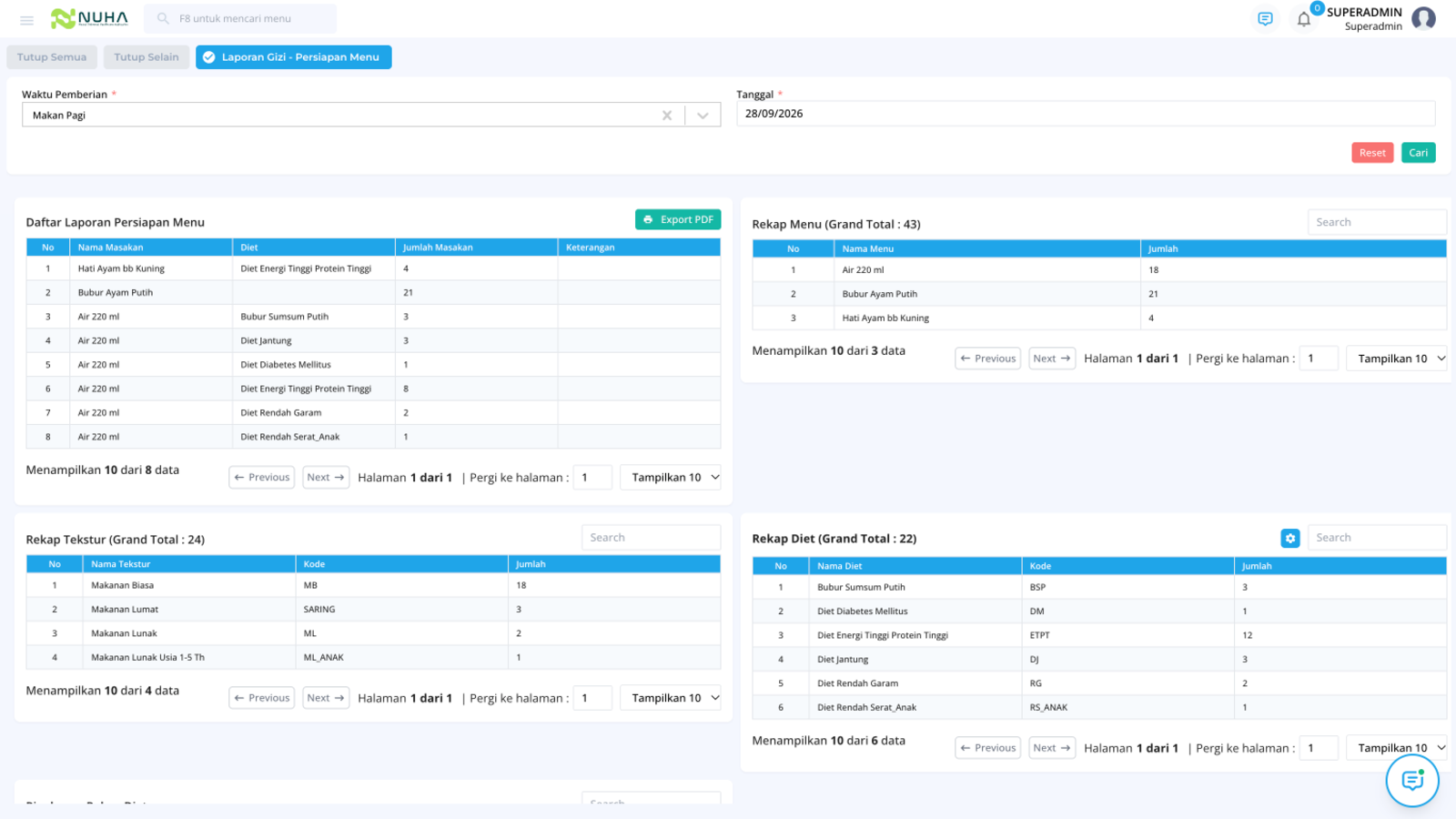Viewport: 1456px width, 819px height.
Task: Focus the Rekap Diet search box
Action: pyautogui.click(x=1377, y=538)
